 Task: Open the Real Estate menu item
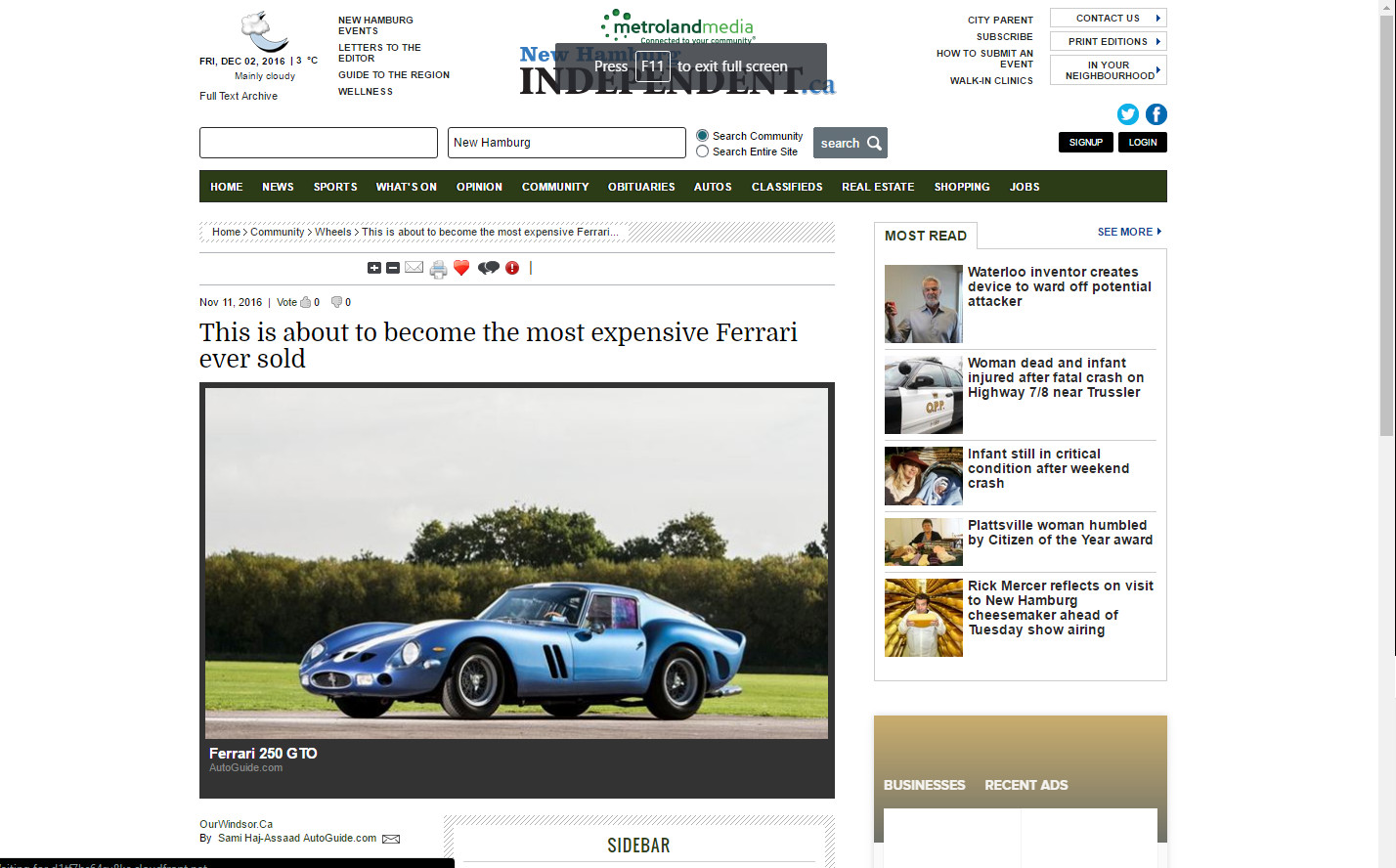coord(878,187)
